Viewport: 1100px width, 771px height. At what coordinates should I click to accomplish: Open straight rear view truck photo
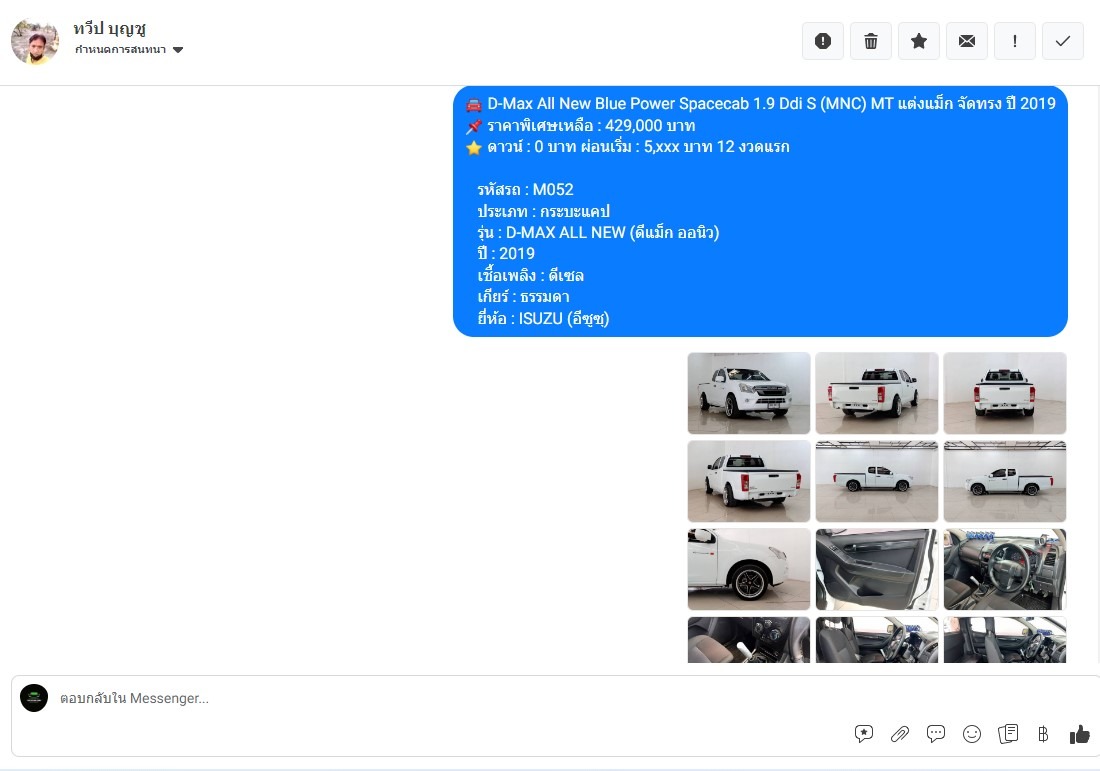pos(1005,393)
